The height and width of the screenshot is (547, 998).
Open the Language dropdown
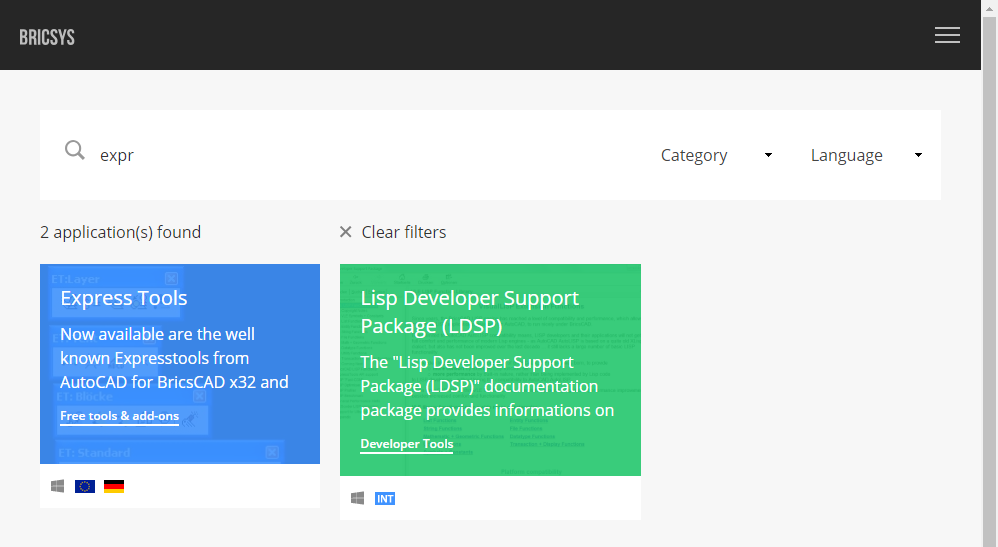click(x=867, y=155)
